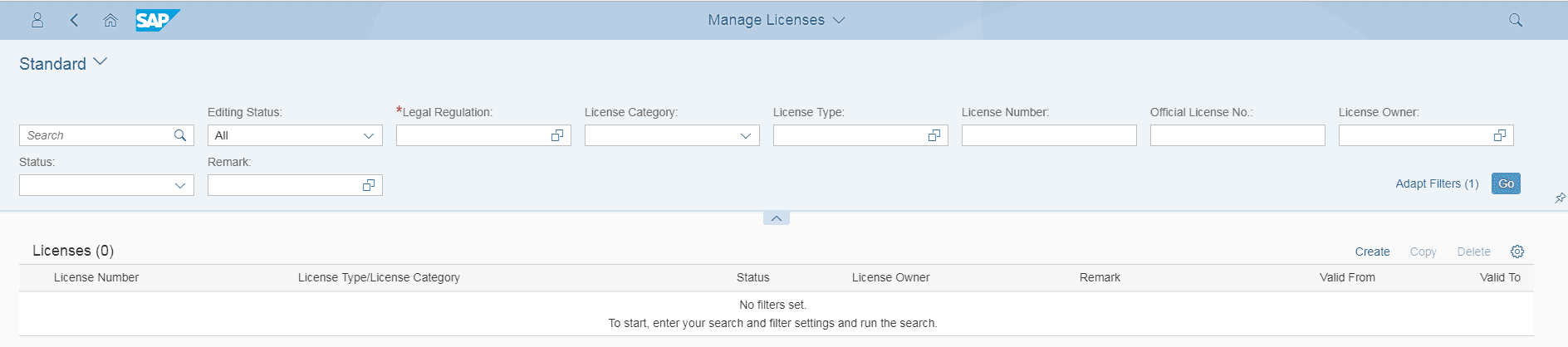This screenshot has height=347, width=1568.
Task: Expand the License Category dropdown
Action: [x=746, y=135]
